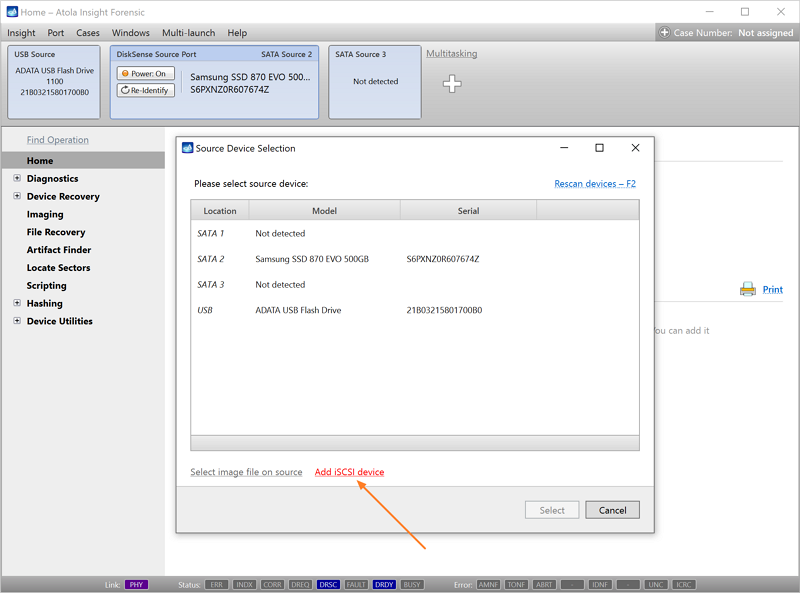Click the printer icon next to Print
Viewport: 800px width, 593px height.
(x=747, y=289)
